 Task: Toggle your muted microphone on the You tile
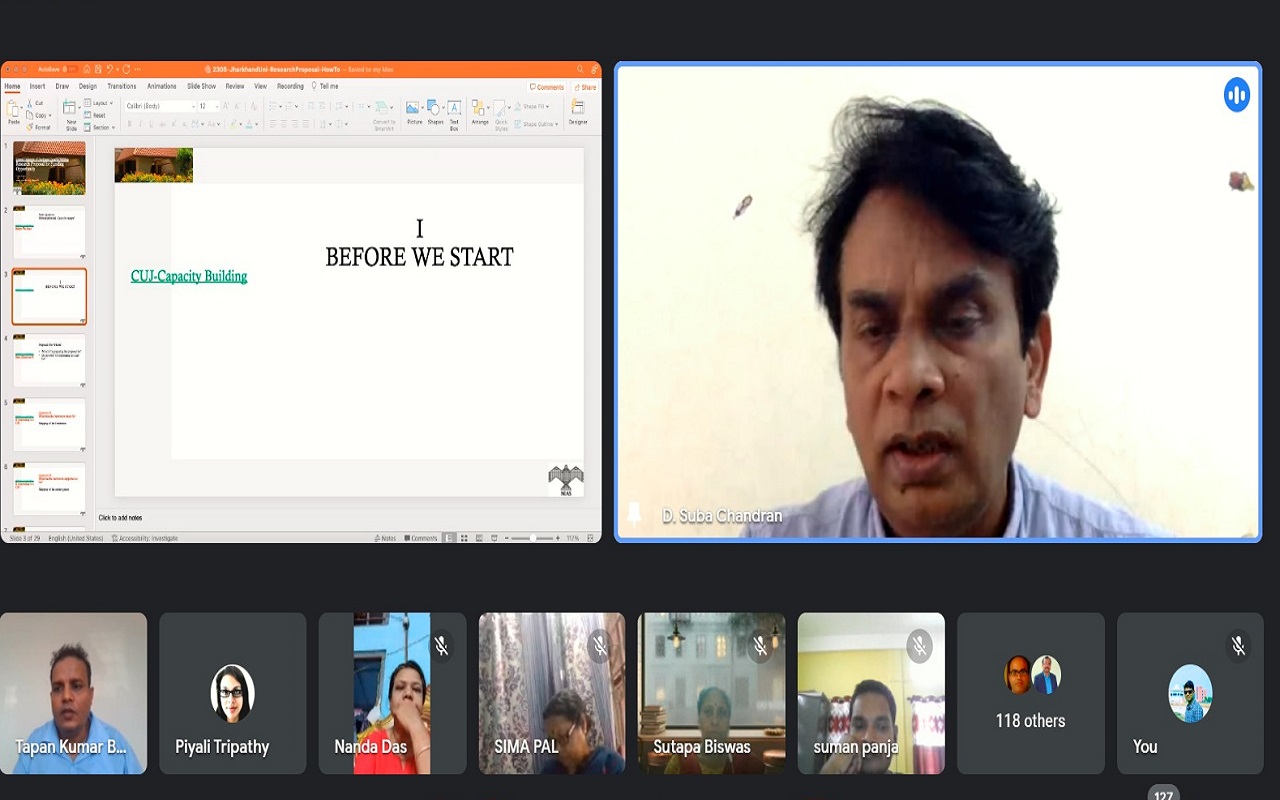click(x=1238, y=646)
